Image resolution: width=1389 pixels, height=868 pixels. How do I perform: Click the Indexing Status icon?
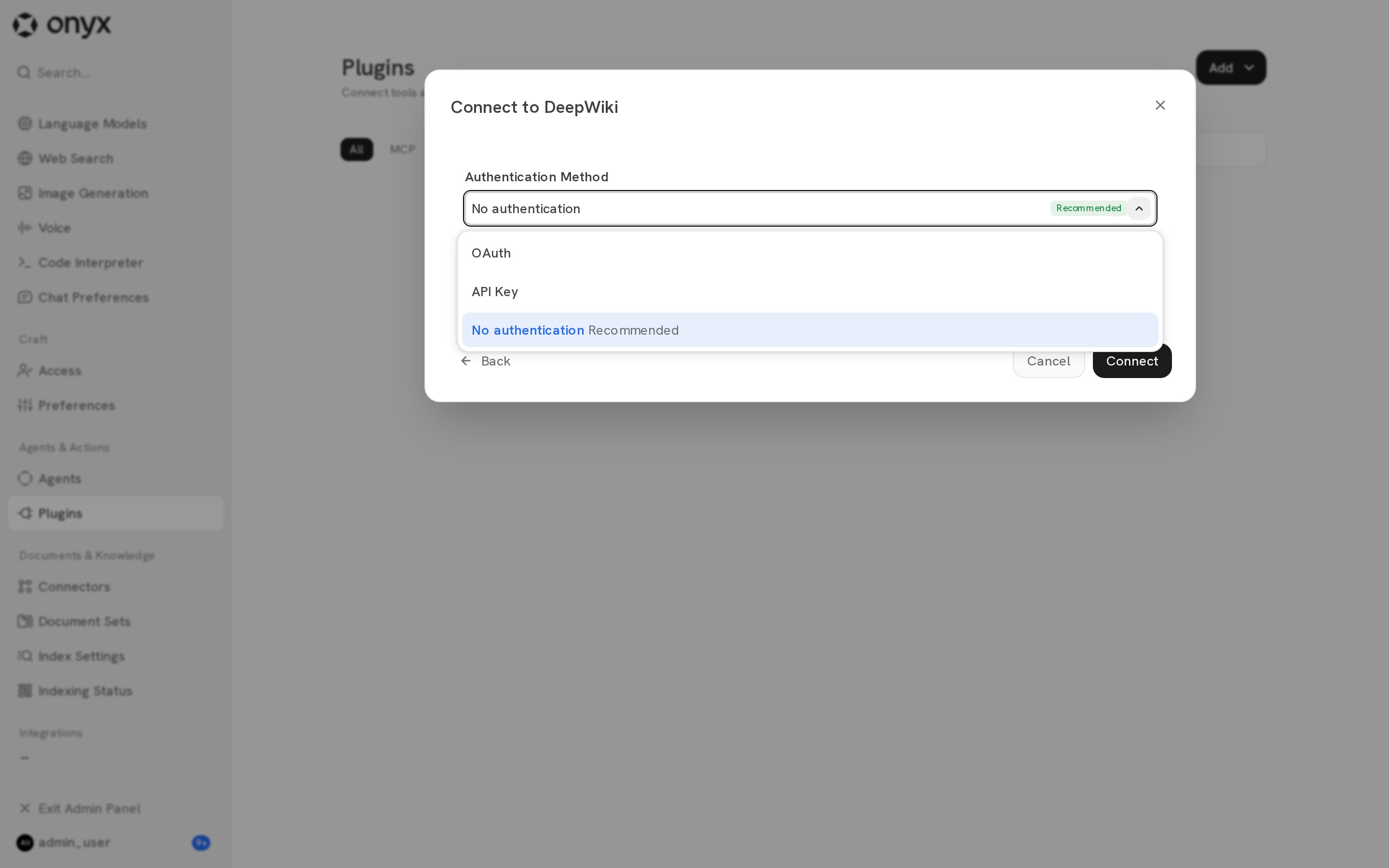point(25,691)
